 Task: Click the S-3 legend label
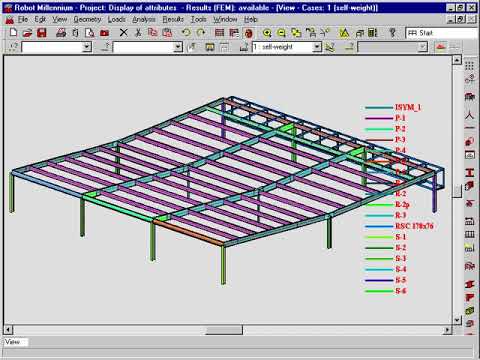click(401, 258)
